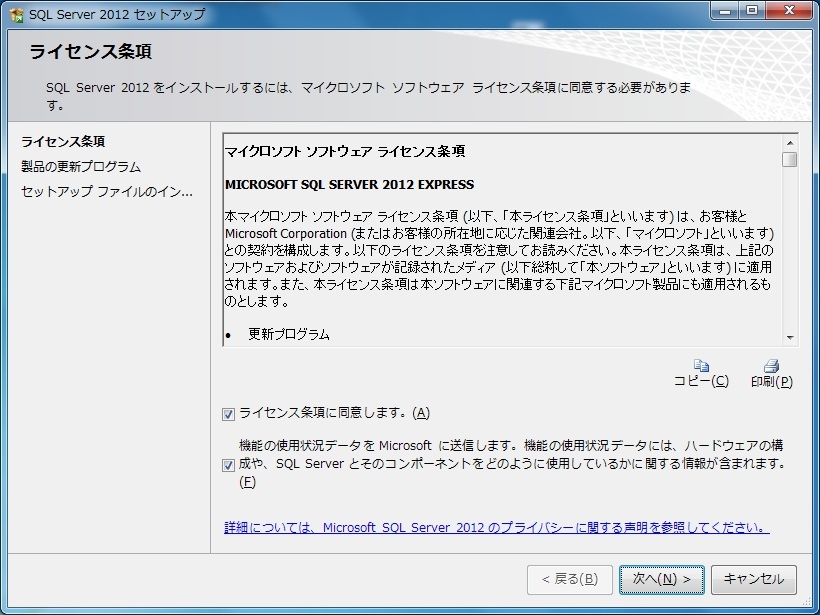
Task: Uncheck the usage data sending to Microsoft checkbox
Action: coord(229,464)
